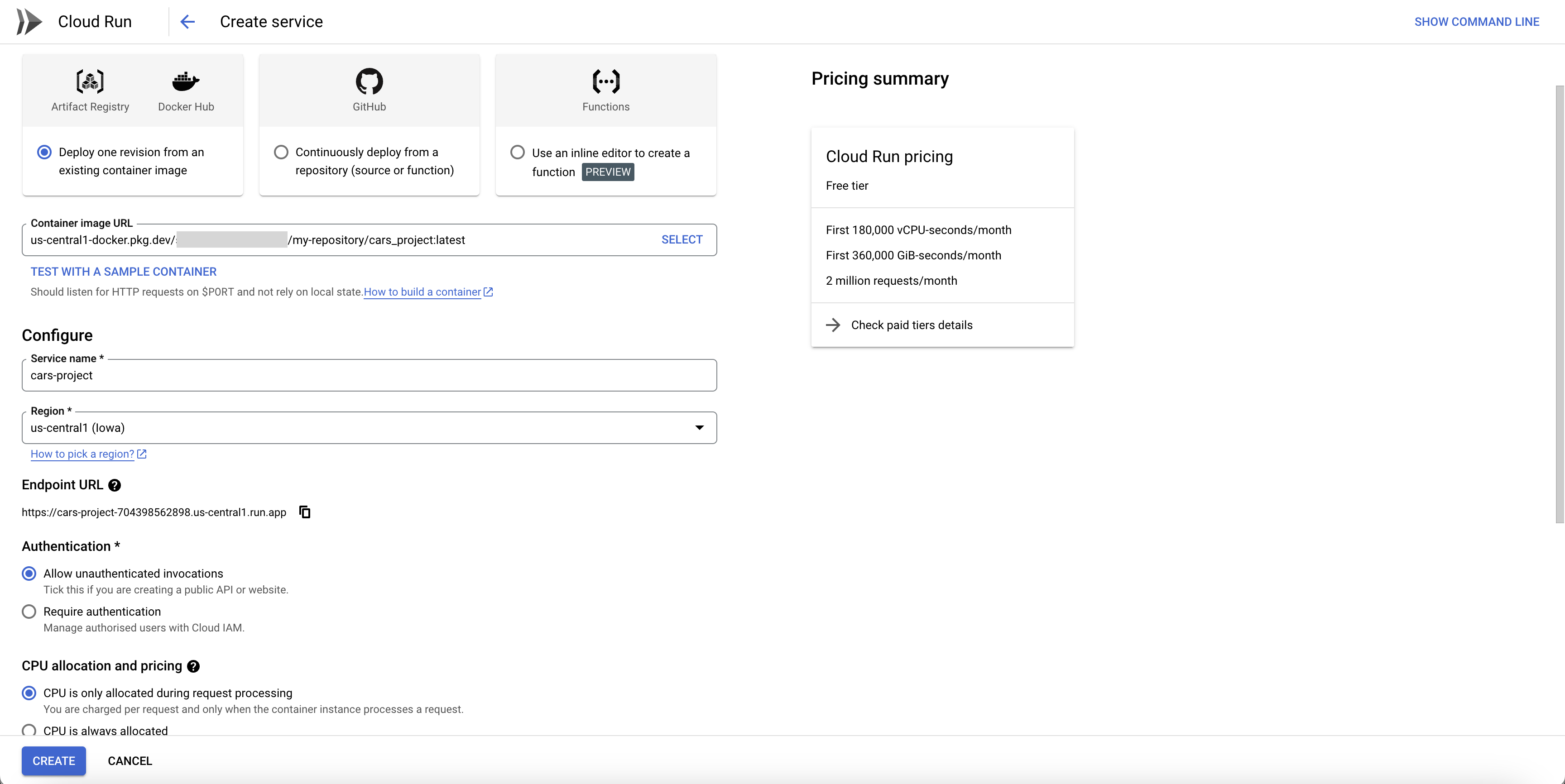The width and height of the screenshot is (1565, 784).
Task: Click 'First 360,000 GiB-seconds/month' text
Action: (x=913, y=255)
